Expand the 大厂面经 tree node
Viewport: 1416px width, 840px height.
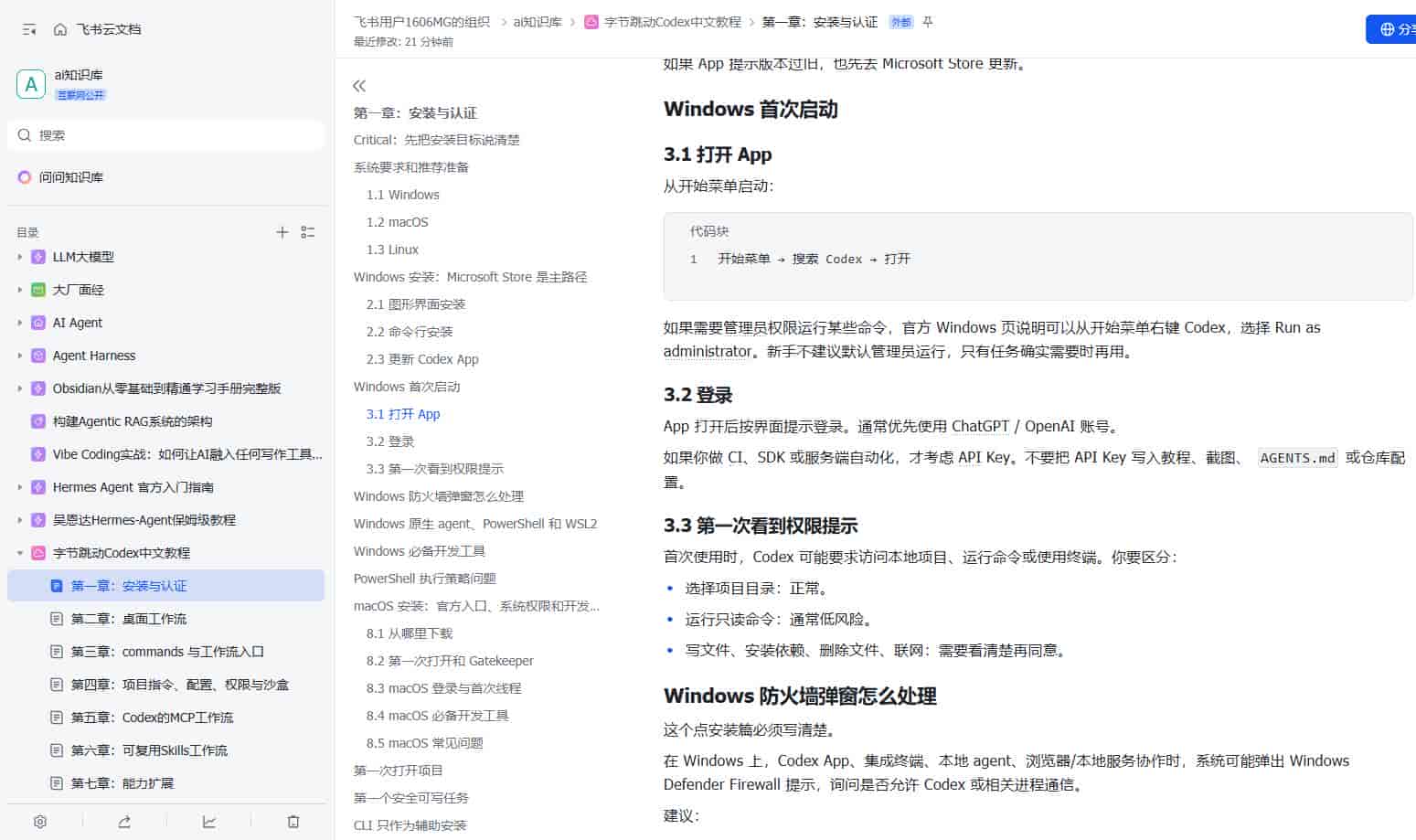(20, 290)
